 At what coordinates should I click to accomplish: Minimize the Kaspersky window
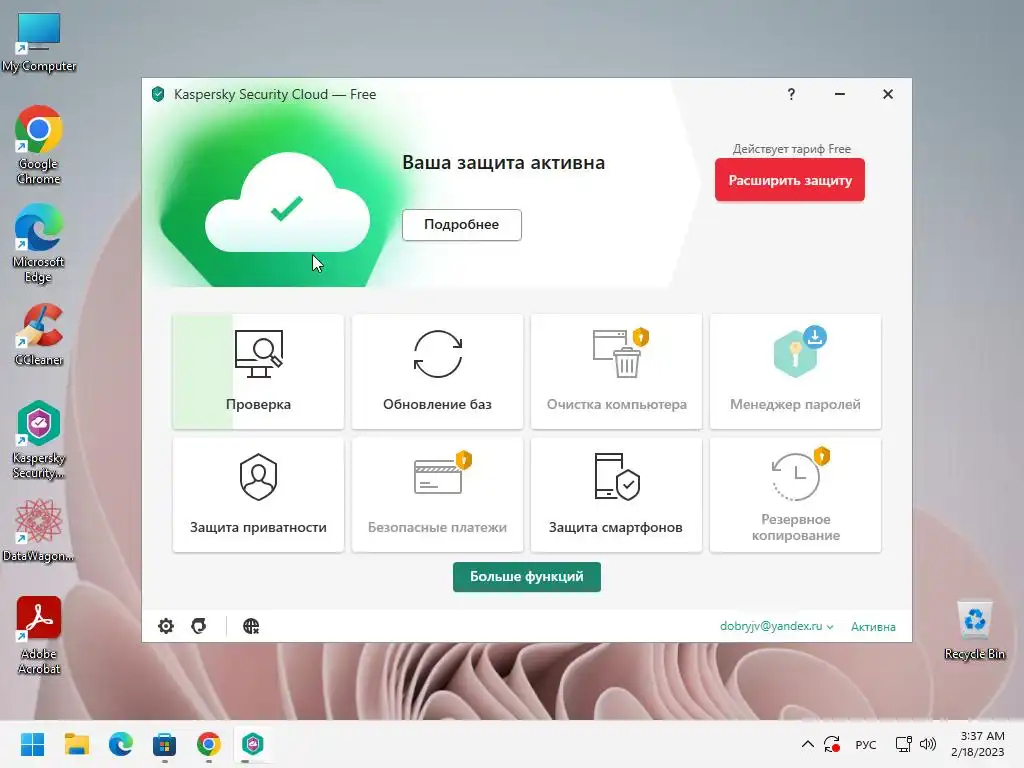tap(840, 94)
